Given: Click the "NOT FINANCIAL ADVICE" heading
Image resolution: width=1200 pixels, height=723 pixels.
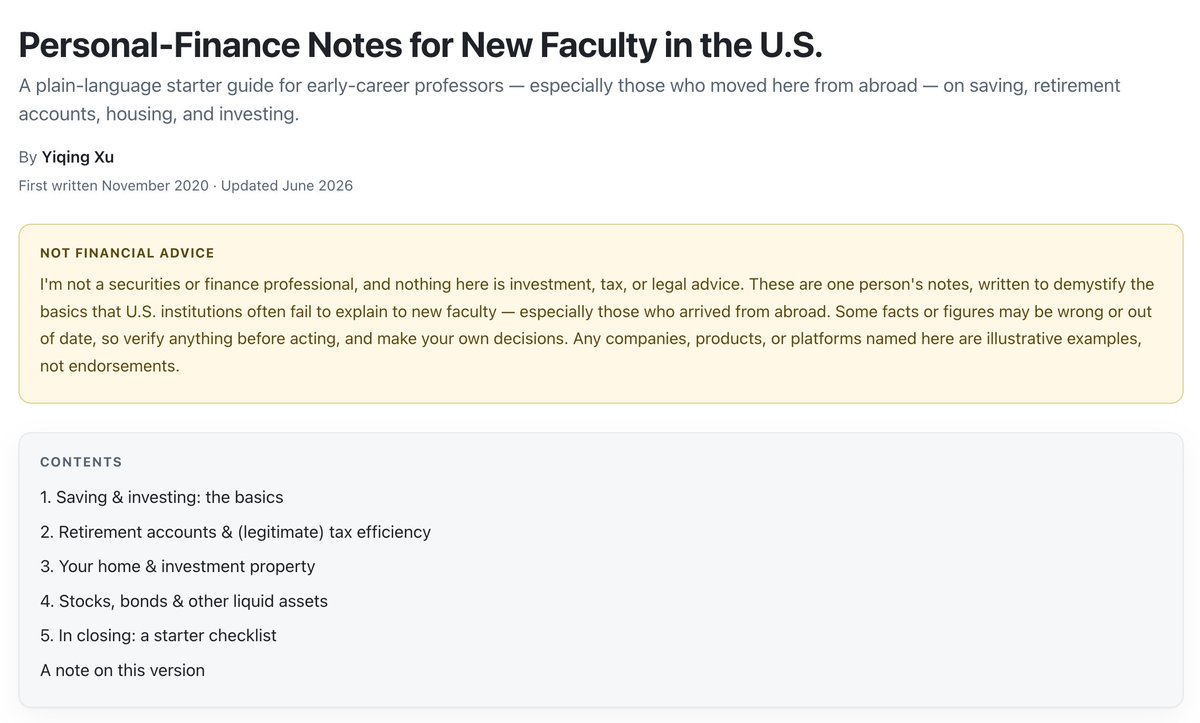Looking at the screenshot, I should (127, 253).
